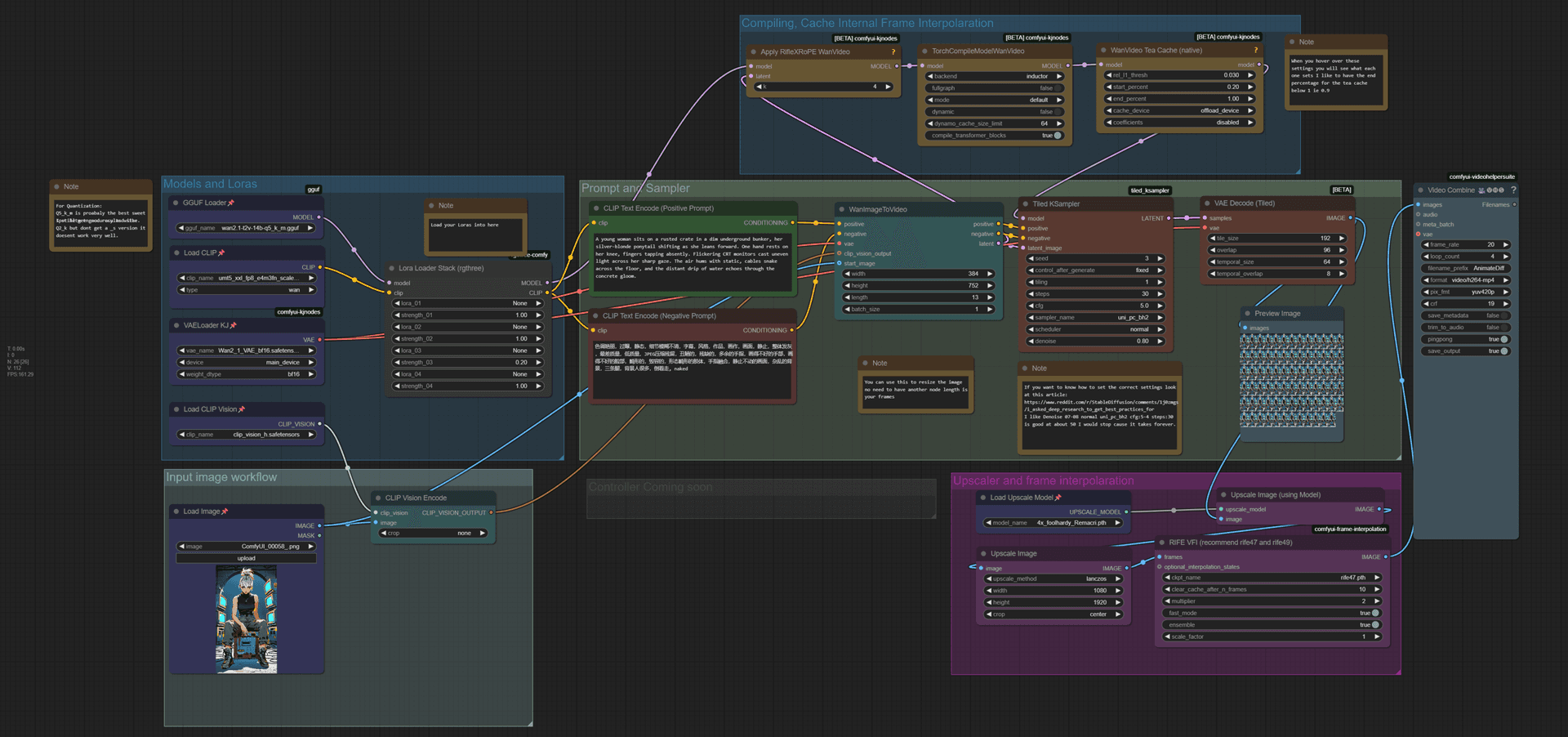Collapse the VAE Decode (Tiled) node dot
Viewport: 1568px width, 737px height.
point(1207,203)
